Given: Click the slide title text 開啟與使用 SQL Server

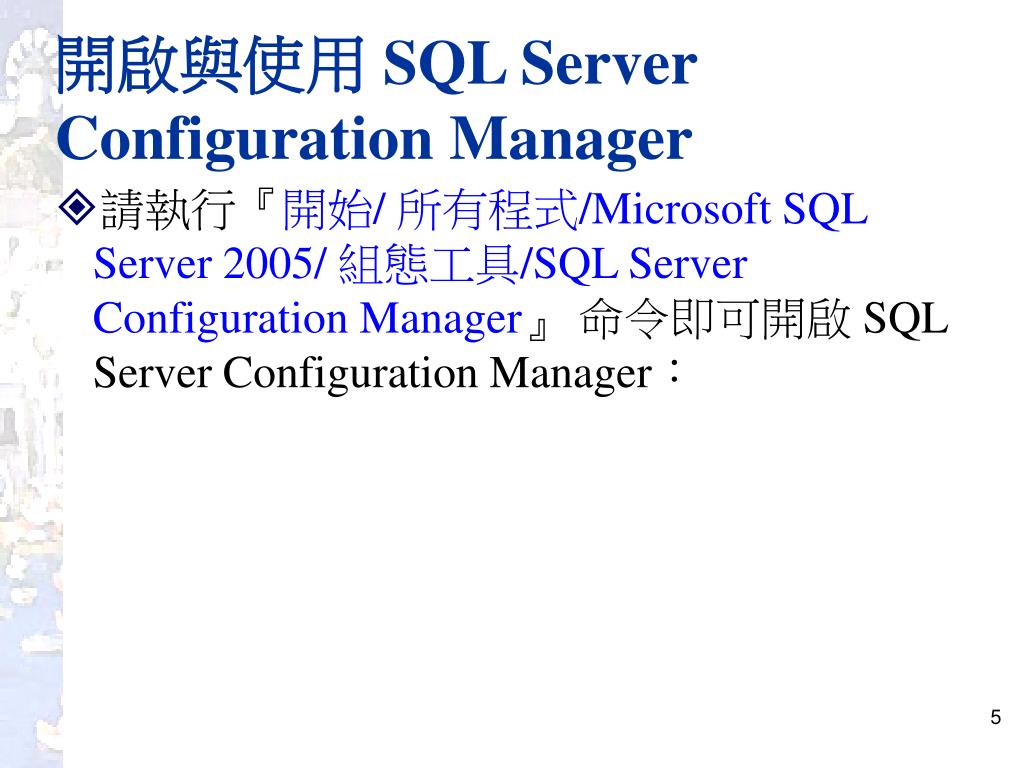Looking at the screenshot, I should coord(377,64).
